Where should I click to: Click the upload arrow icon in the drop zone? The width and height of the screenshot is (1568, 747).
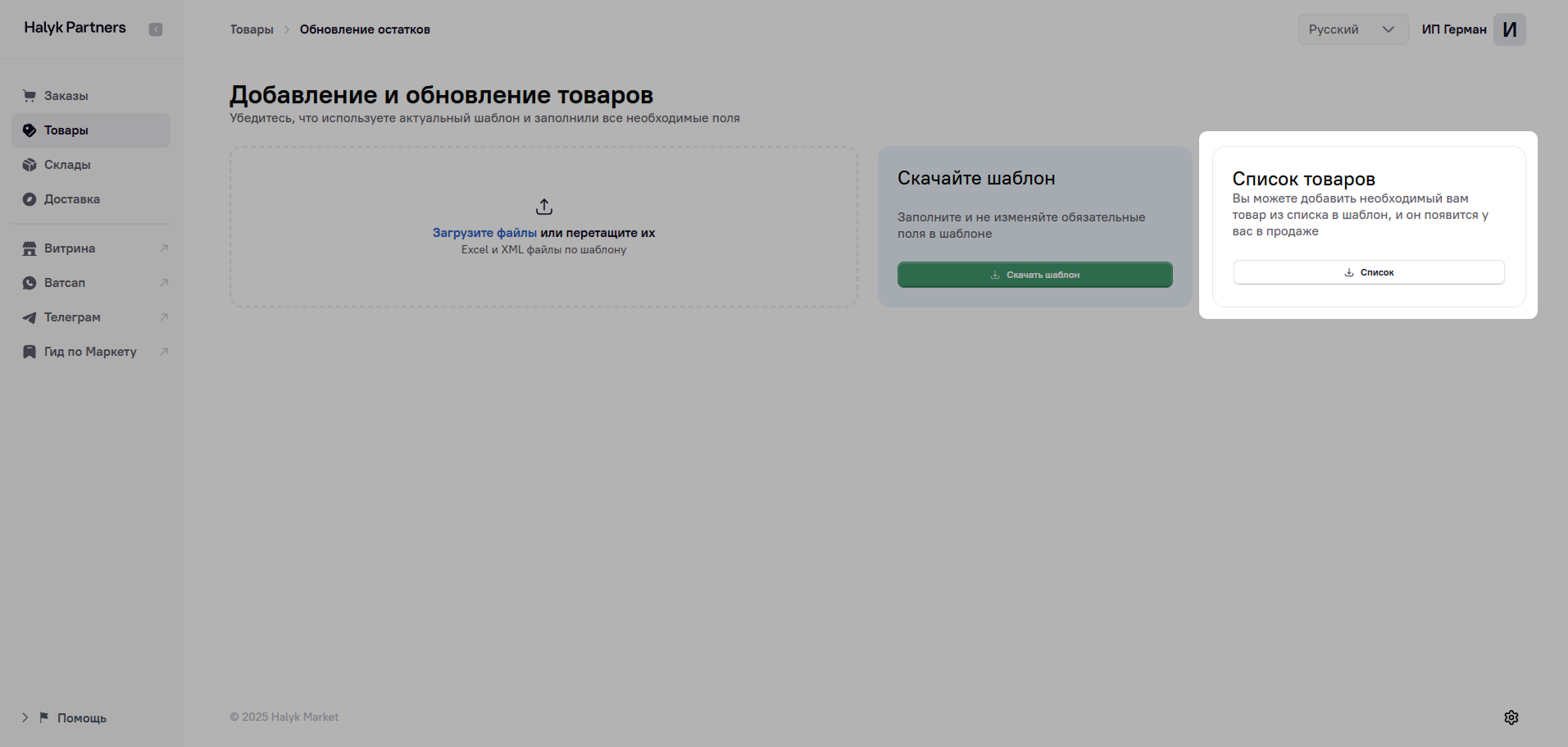coord(544,206)
